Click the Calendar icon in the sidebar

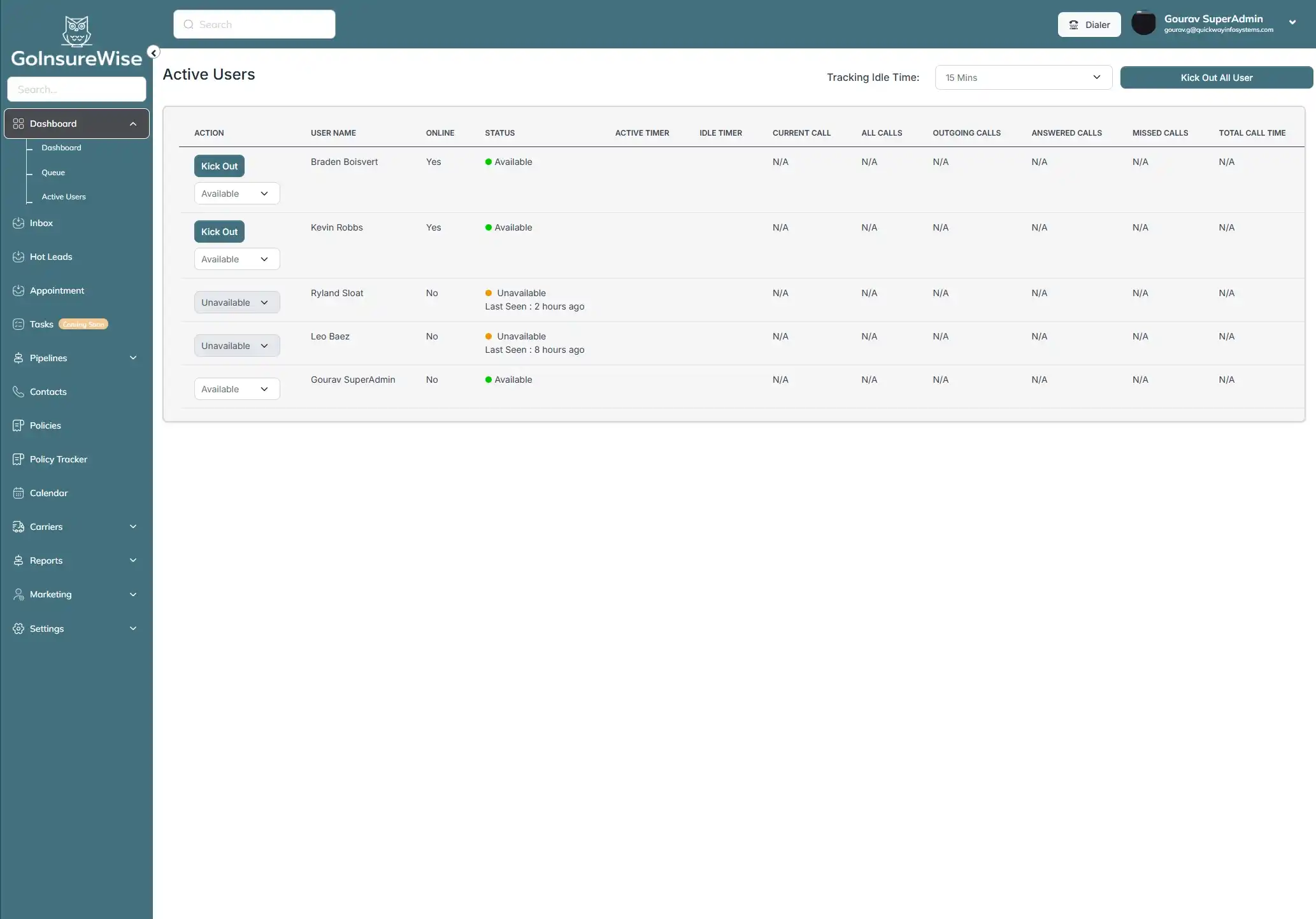pyautogui.click(x=18, y=493)
